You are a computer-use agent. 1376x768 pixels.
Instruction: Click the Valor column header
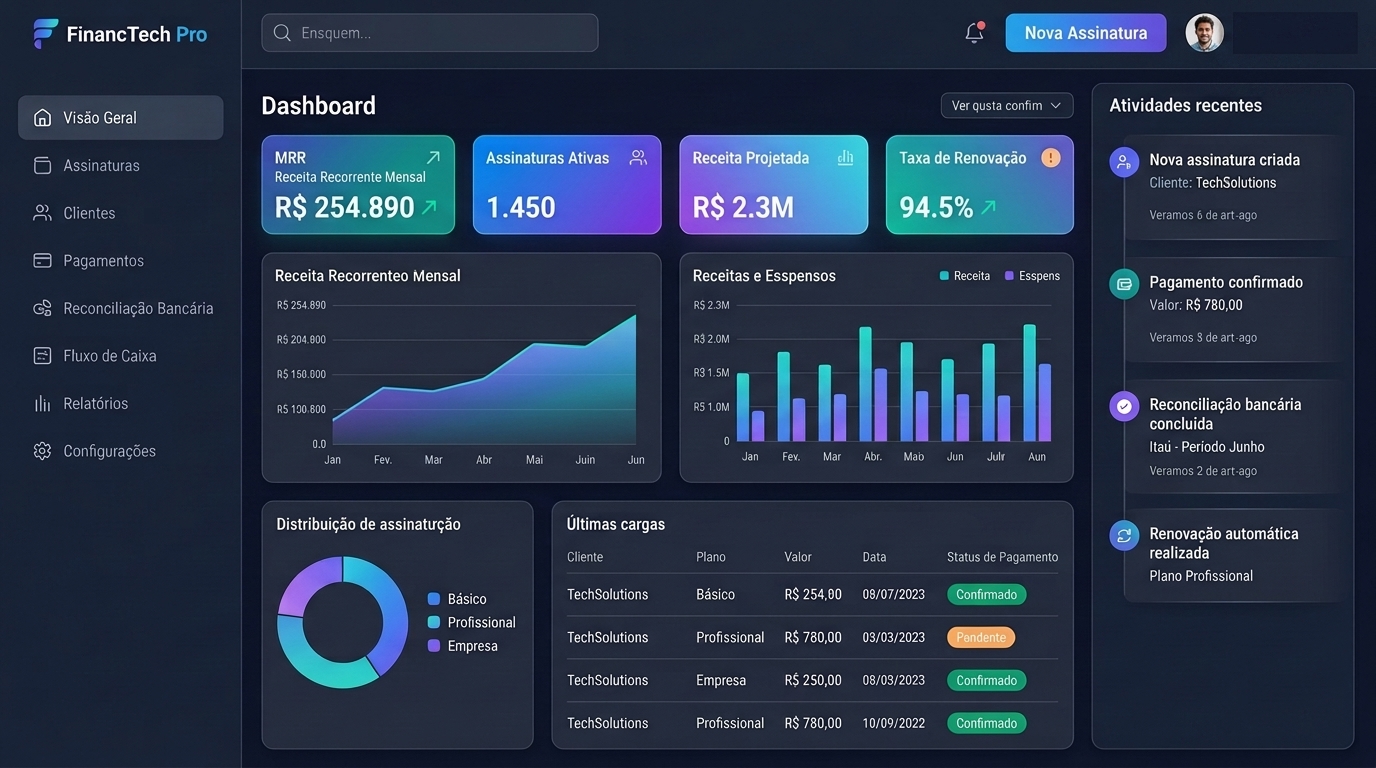pos(798,557)
